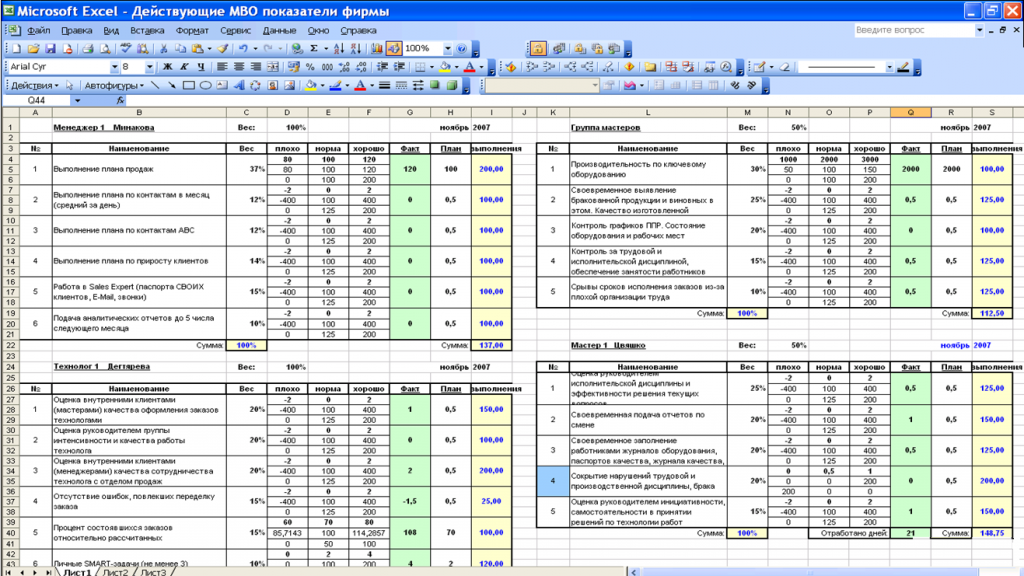Expand the line style dropdown in borders toolbar
The width and height of the screenshot is (1024, 576).
(x=889, y=67)
